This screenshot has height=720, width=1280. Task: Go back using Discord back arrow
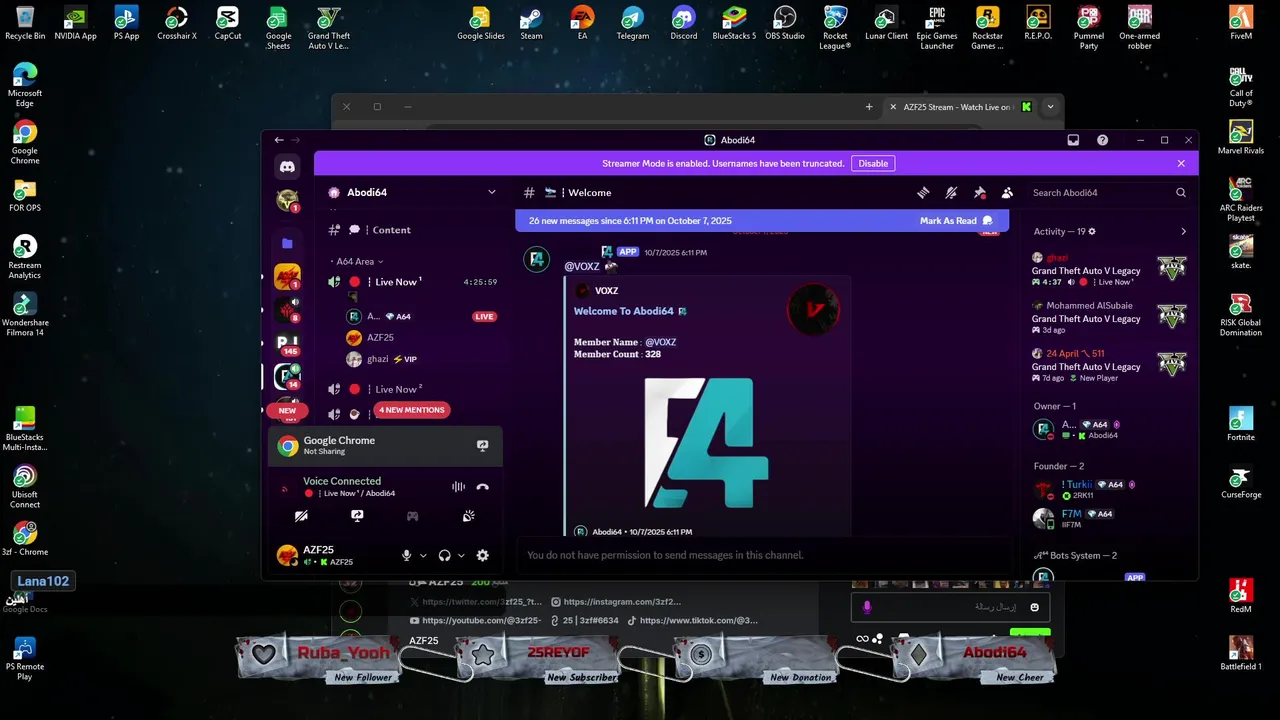279,140
